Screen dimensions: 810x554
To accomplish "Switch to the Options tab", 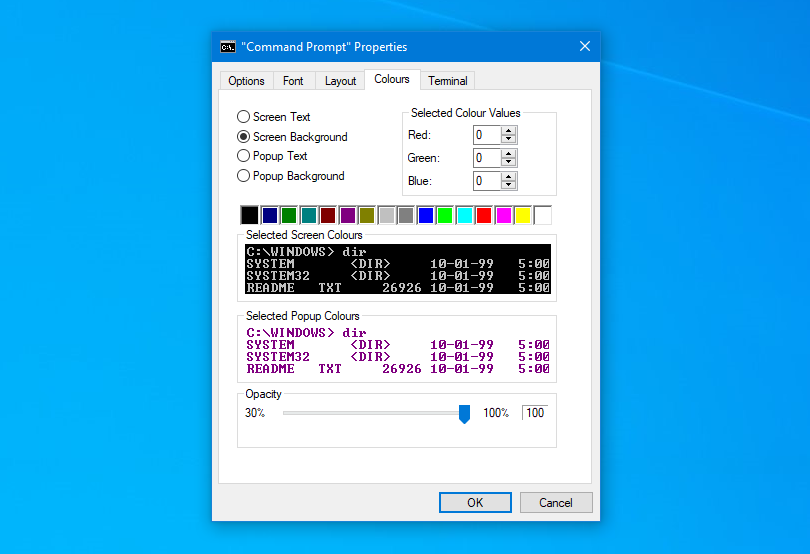I will point(246,81).
